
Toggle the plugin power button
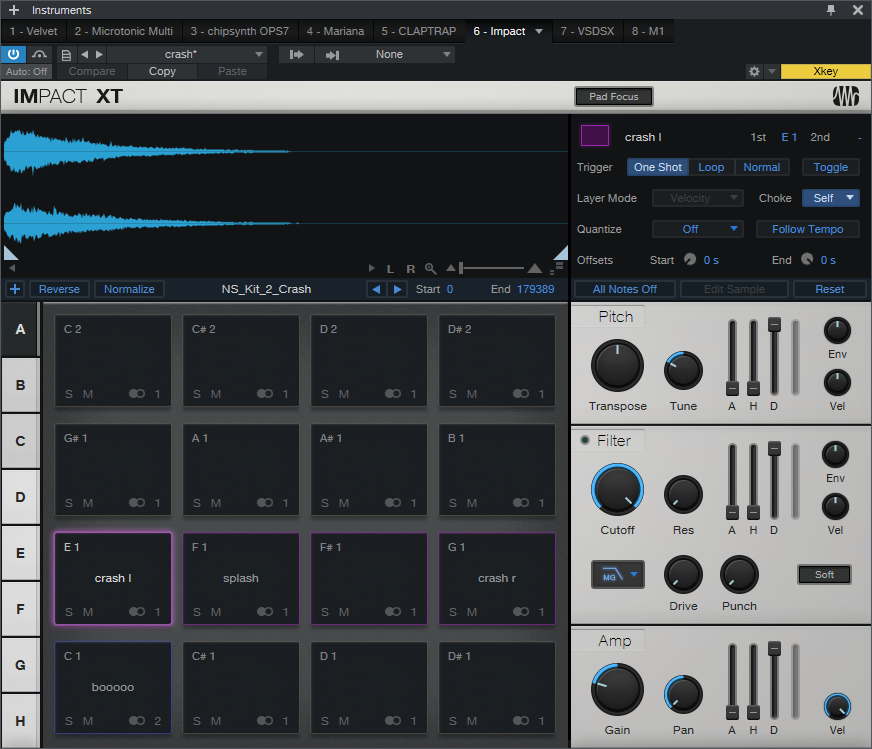click(x=14, y=54)
